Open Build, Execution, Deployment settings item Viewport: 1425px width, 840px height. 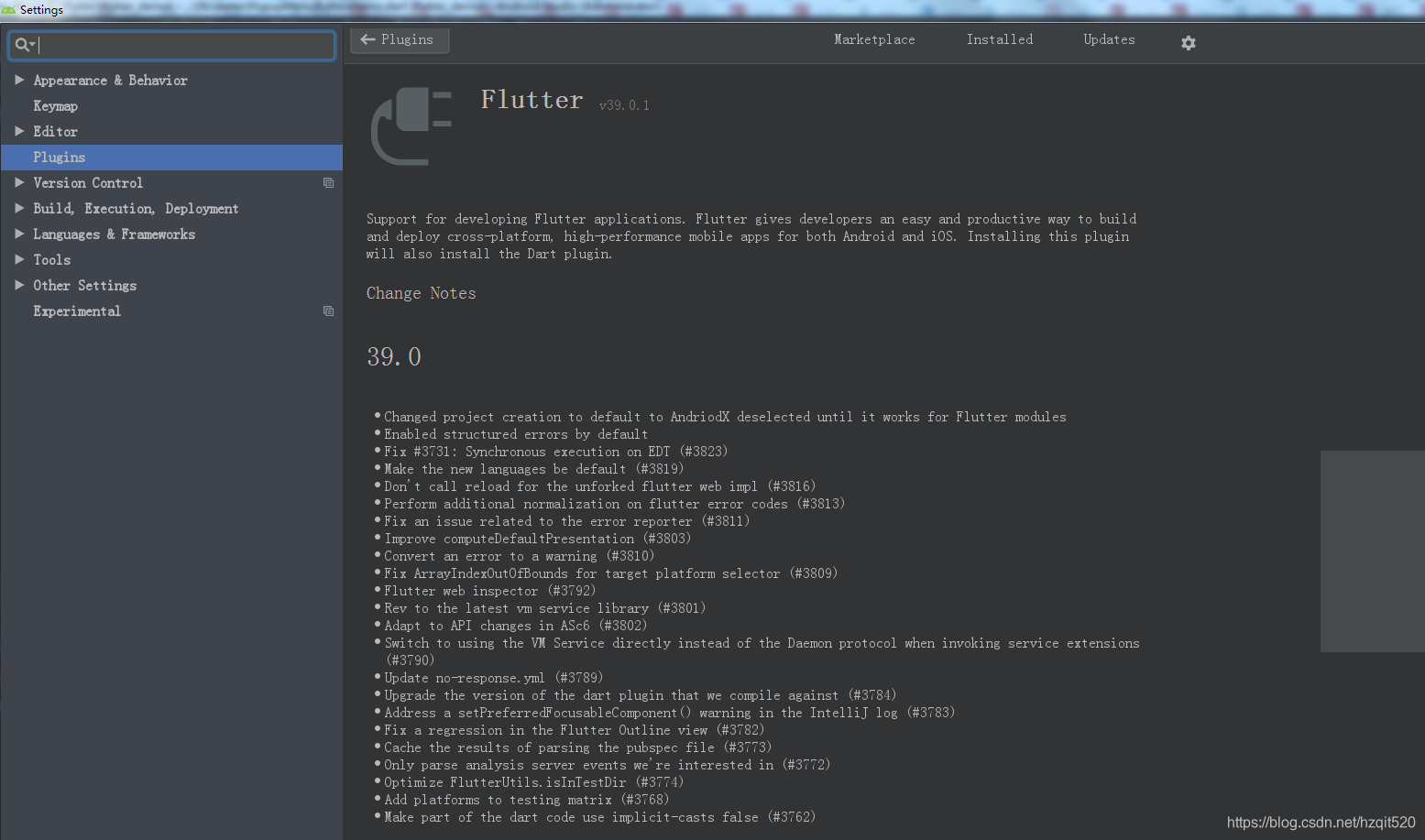[x=136, y=209]
